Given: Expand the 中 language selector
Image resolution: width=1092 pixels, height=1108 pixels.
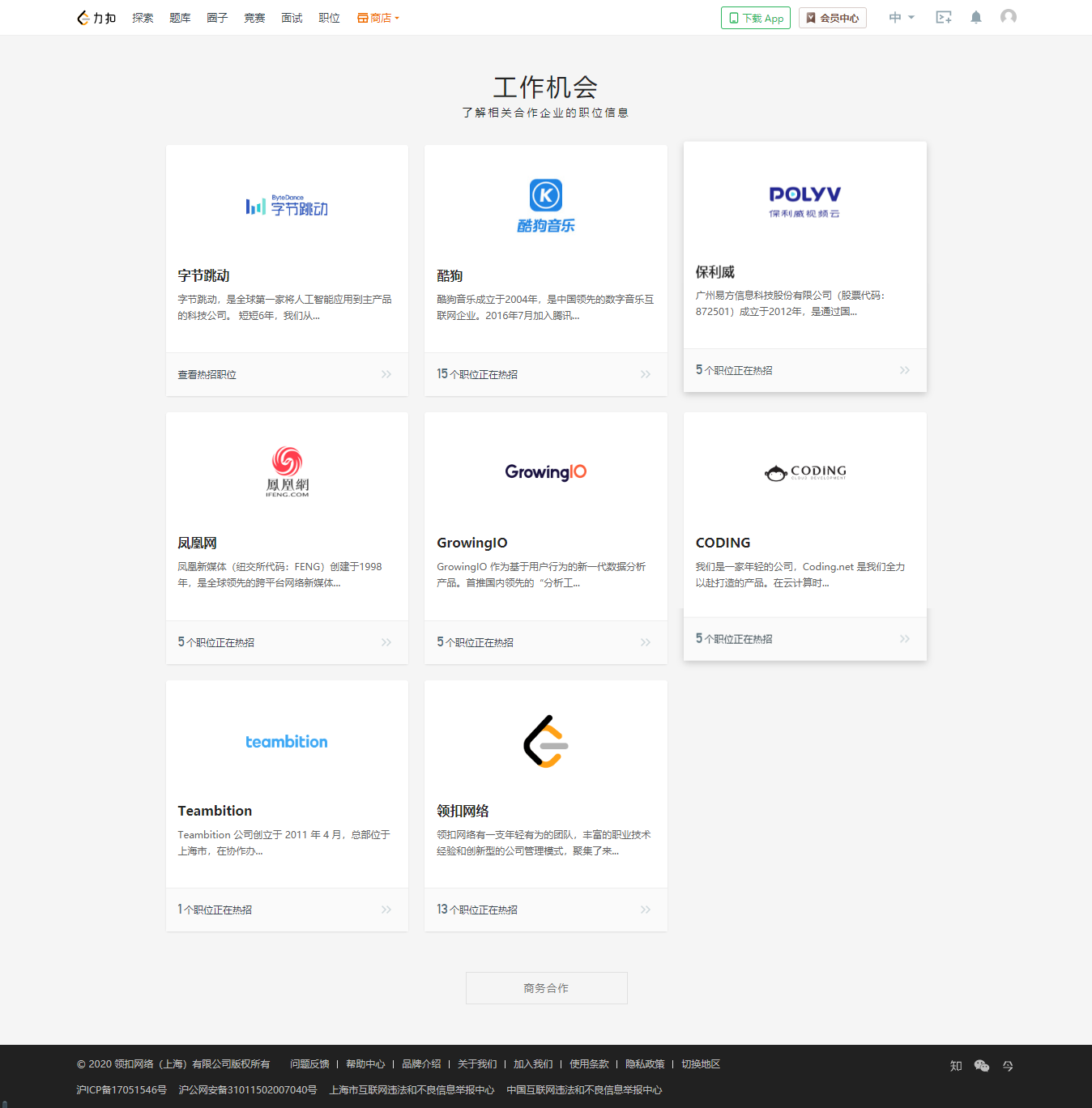Looking at the screenshot, I should pyautogui.click(x=902, y=17).
